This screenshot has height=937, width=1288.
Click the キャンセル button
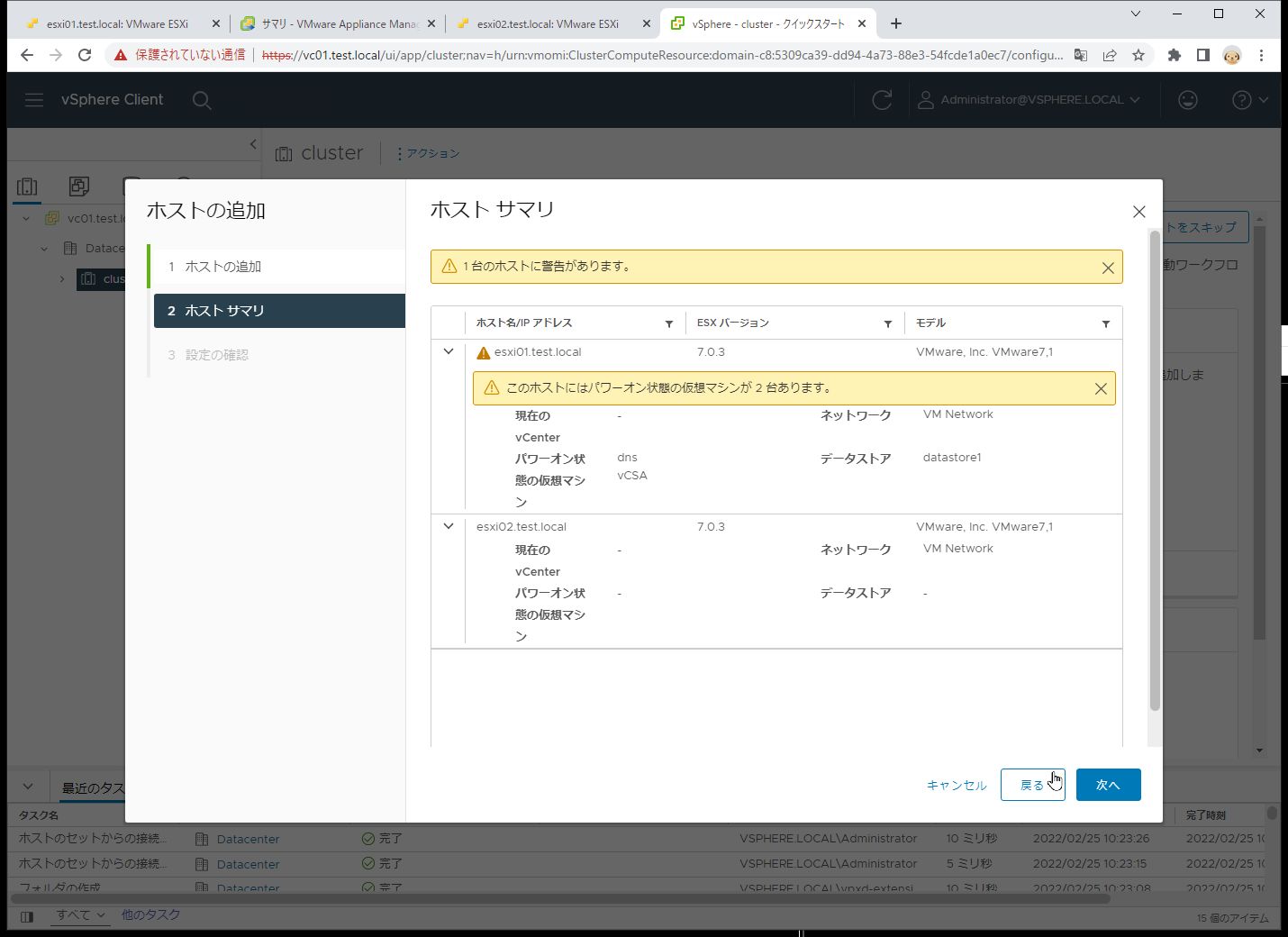[957, 785]
